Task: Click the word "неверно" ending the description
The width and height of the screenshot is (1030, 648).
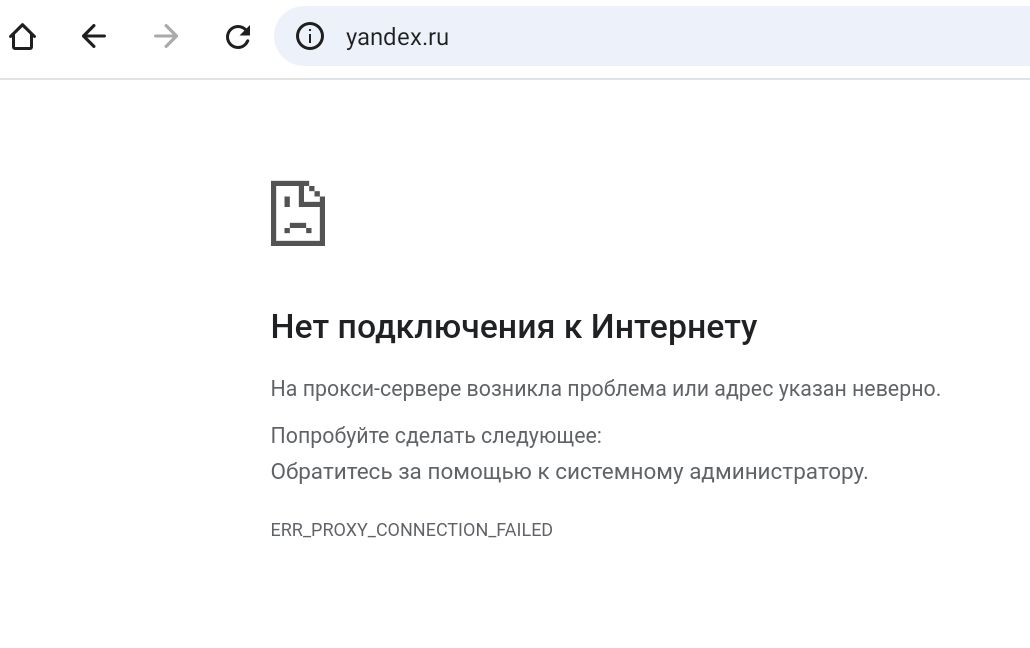Action: 894,389
